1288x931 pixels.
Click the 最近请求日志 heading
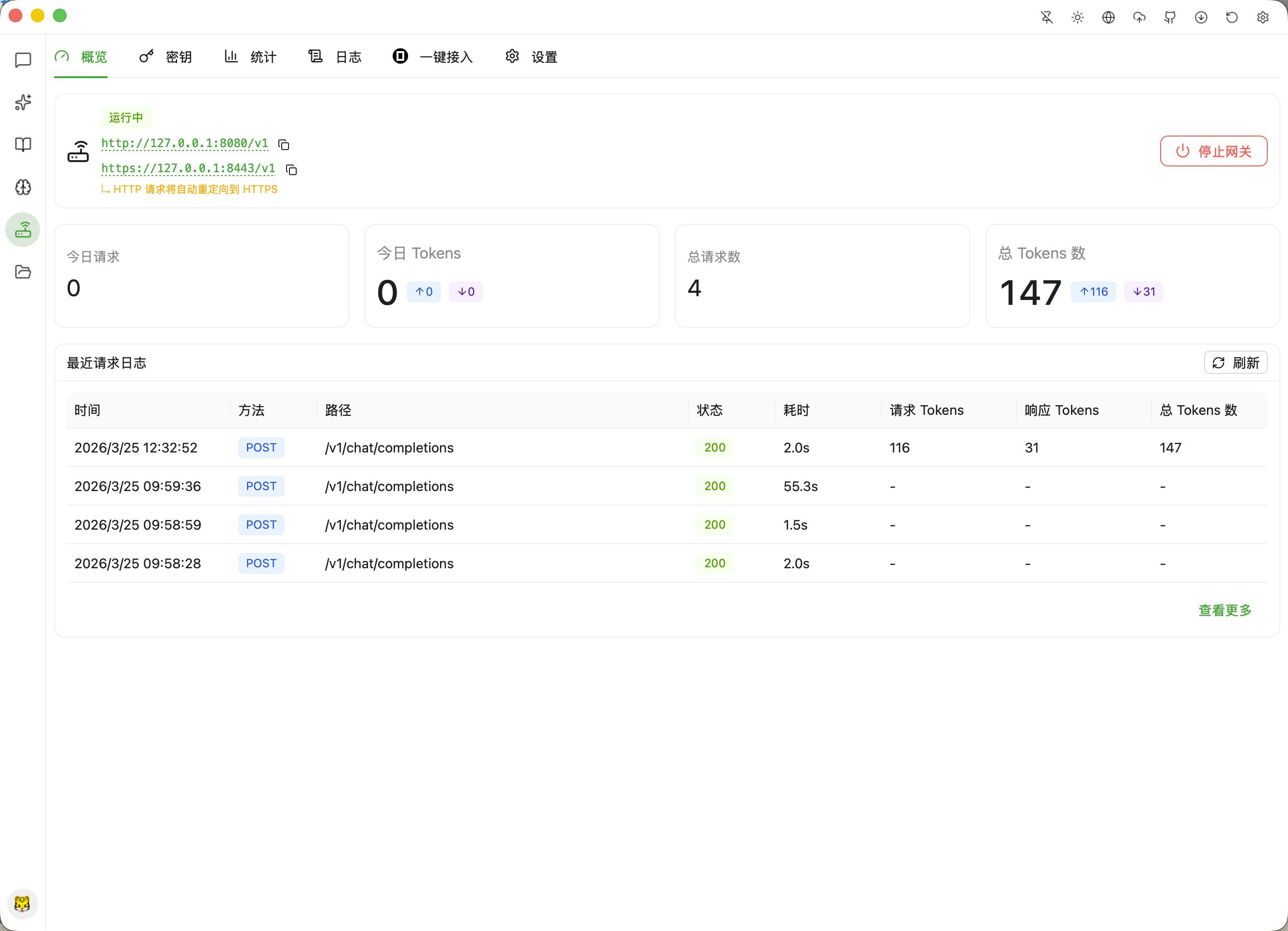point(107,363)
